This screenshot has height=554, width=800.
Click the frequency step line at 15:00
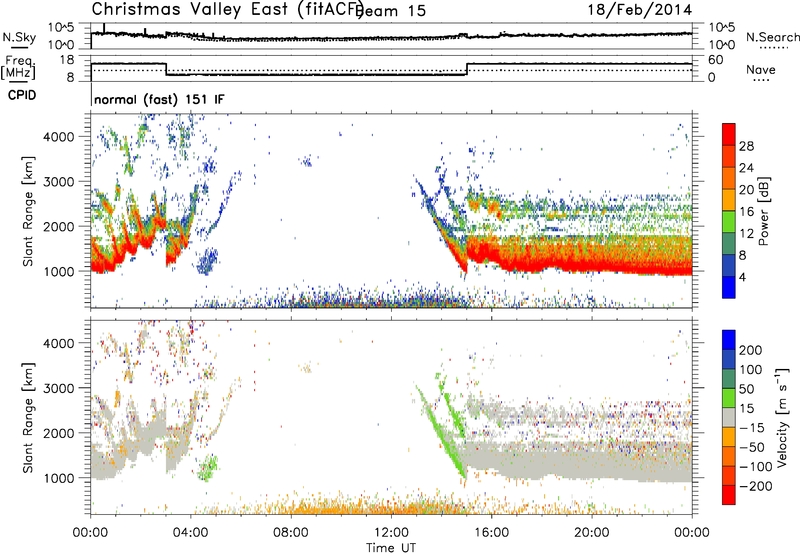467,70
